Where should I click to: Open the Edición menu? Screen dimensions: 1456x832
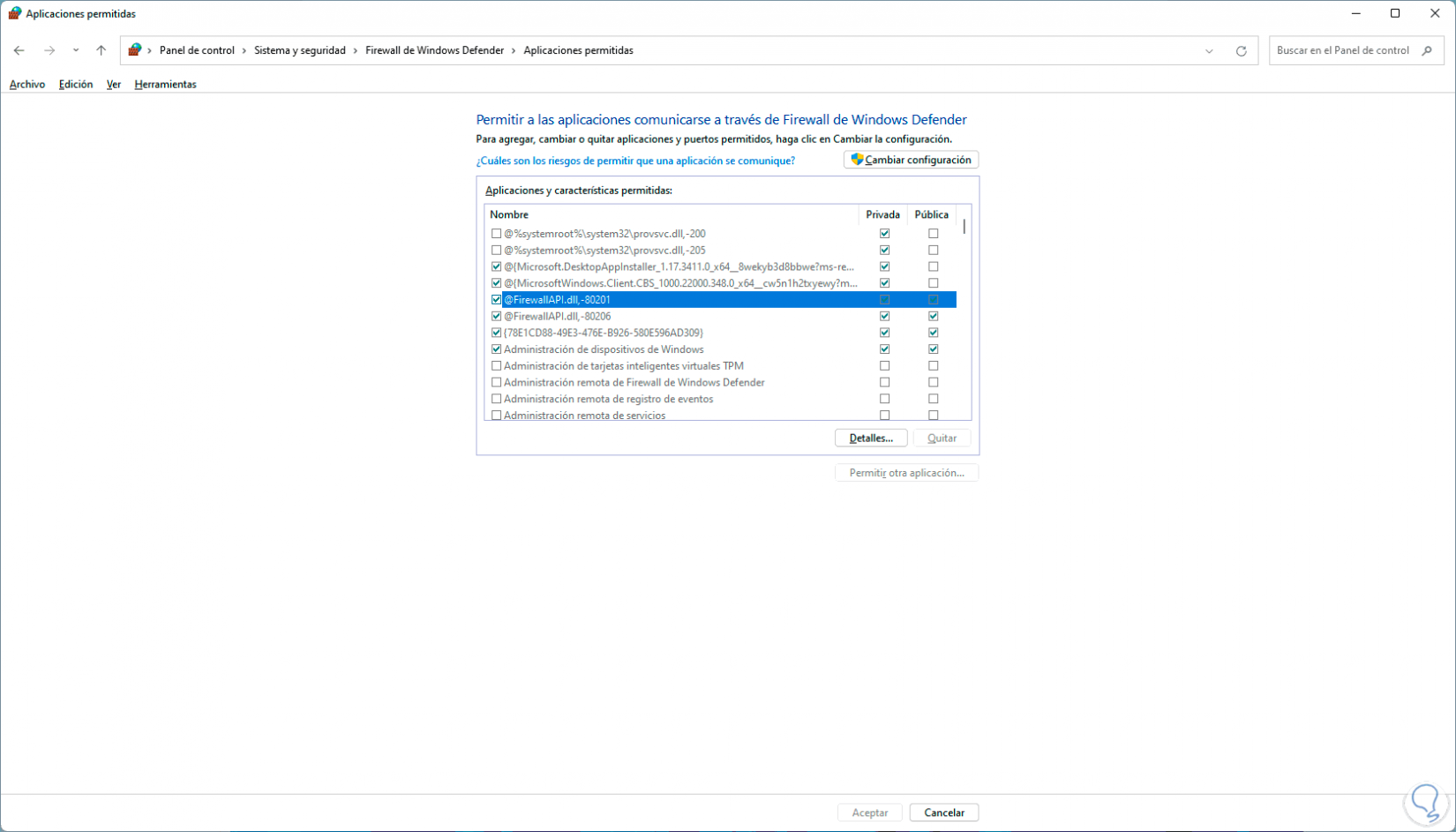pyautogui.click(x=76, y=85)
